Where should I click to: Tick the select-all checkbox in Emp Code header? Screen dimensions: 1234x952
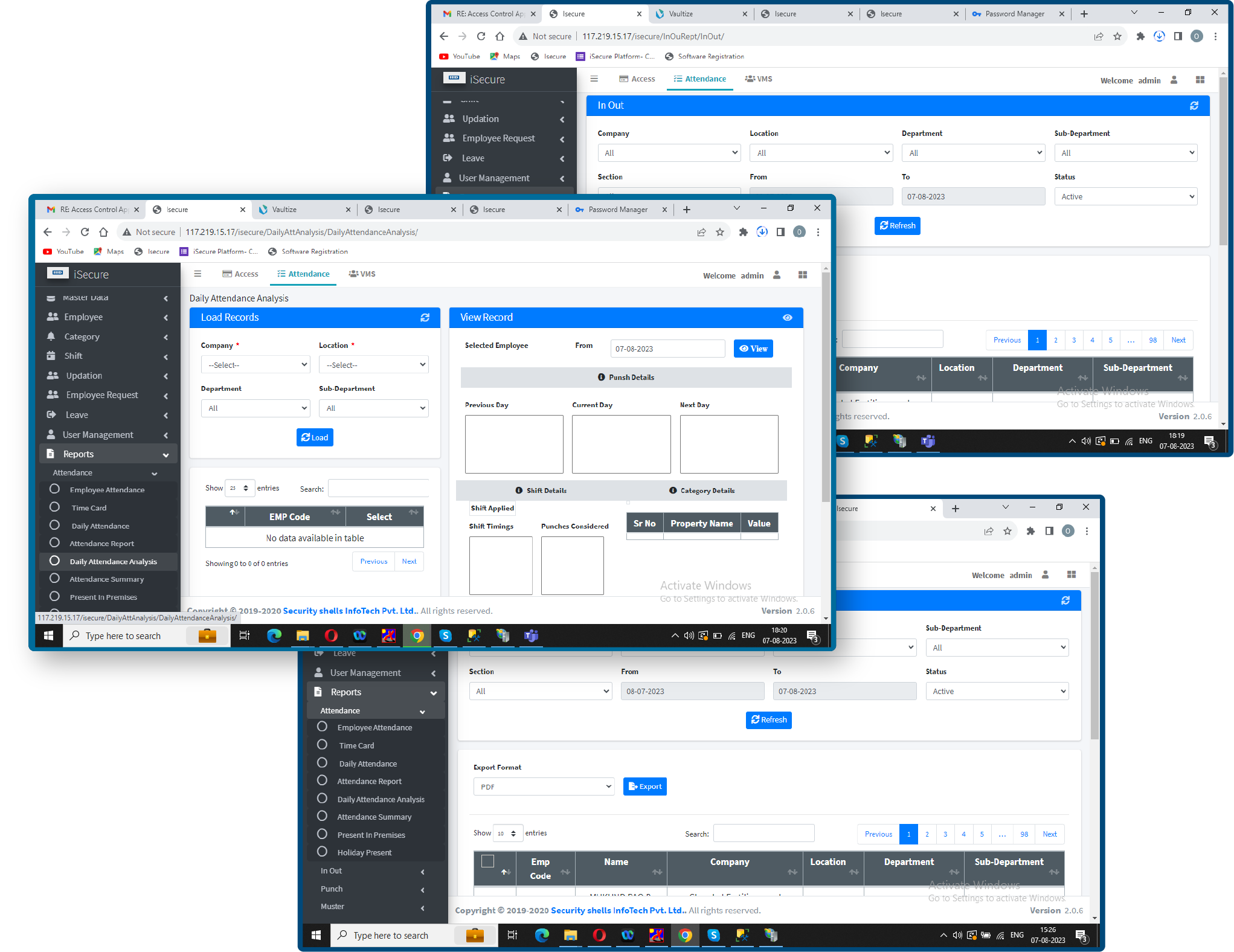[x=487, y=861]
